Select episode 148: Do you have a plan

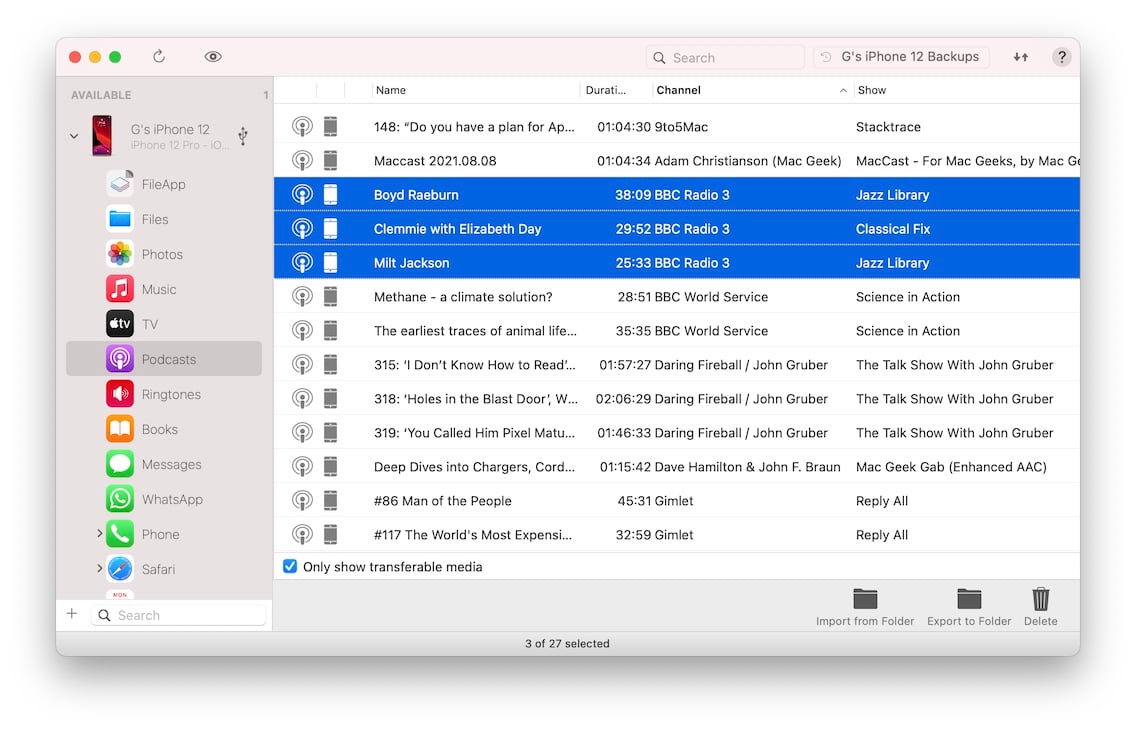pos(677,126)
